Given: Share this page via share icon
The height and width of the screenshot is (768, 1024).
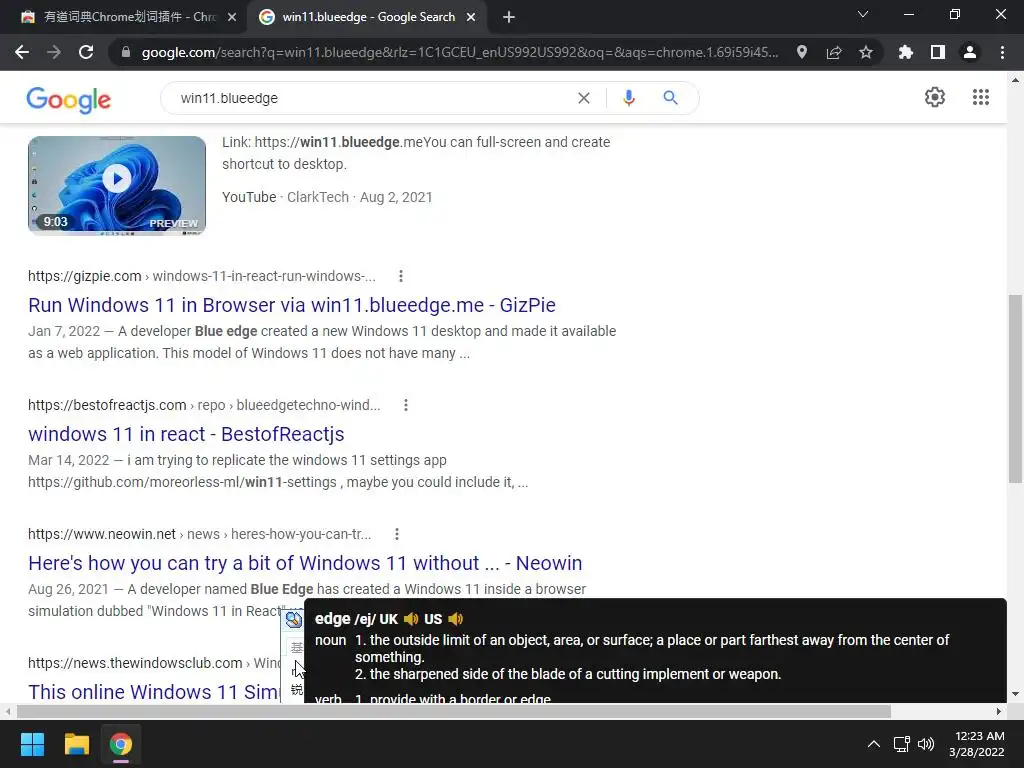Looking at the screenshot, I should [x=834, y=52].
